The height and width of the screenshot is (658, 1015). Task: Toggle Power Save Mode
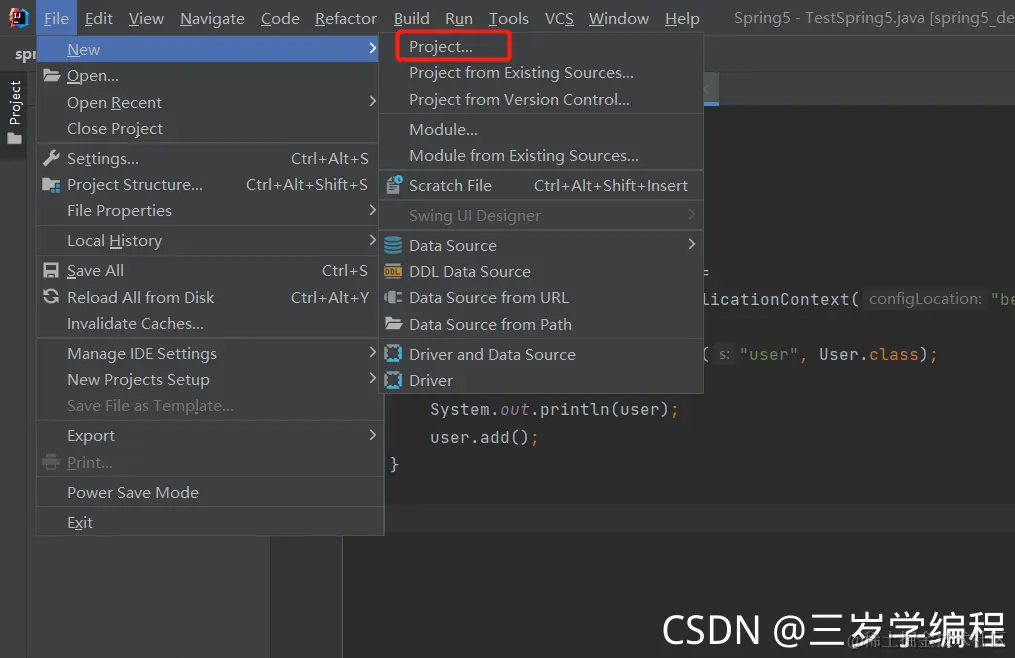click(210, 492)
